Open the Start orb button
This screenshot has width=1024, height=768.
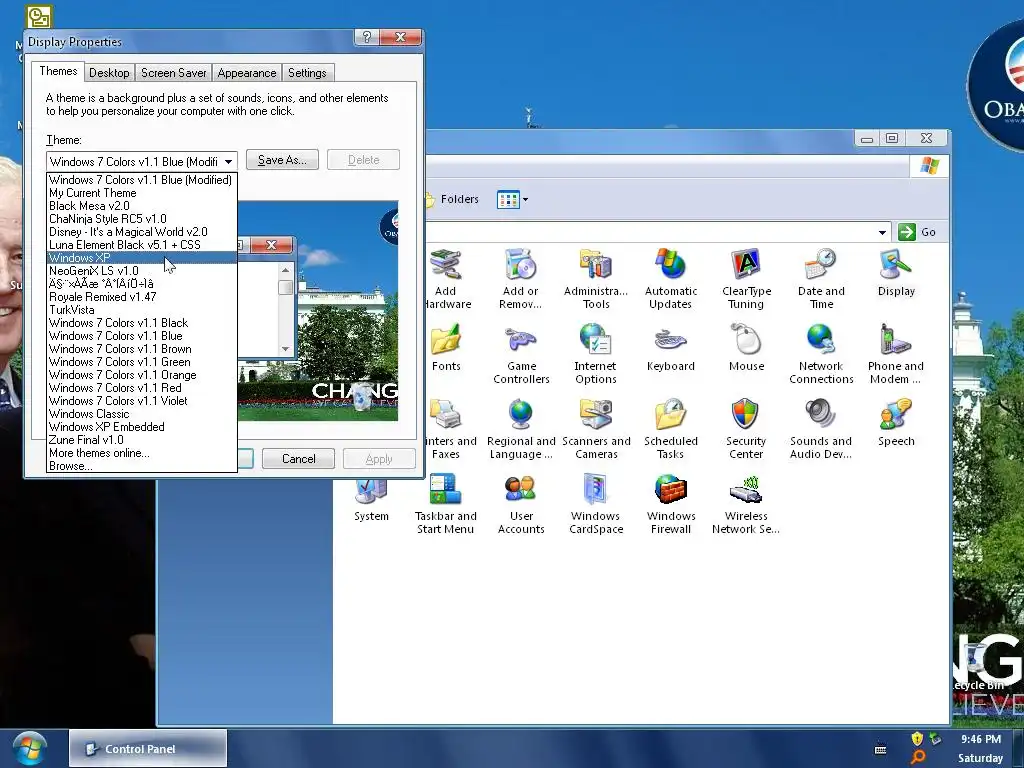point(29,748)
